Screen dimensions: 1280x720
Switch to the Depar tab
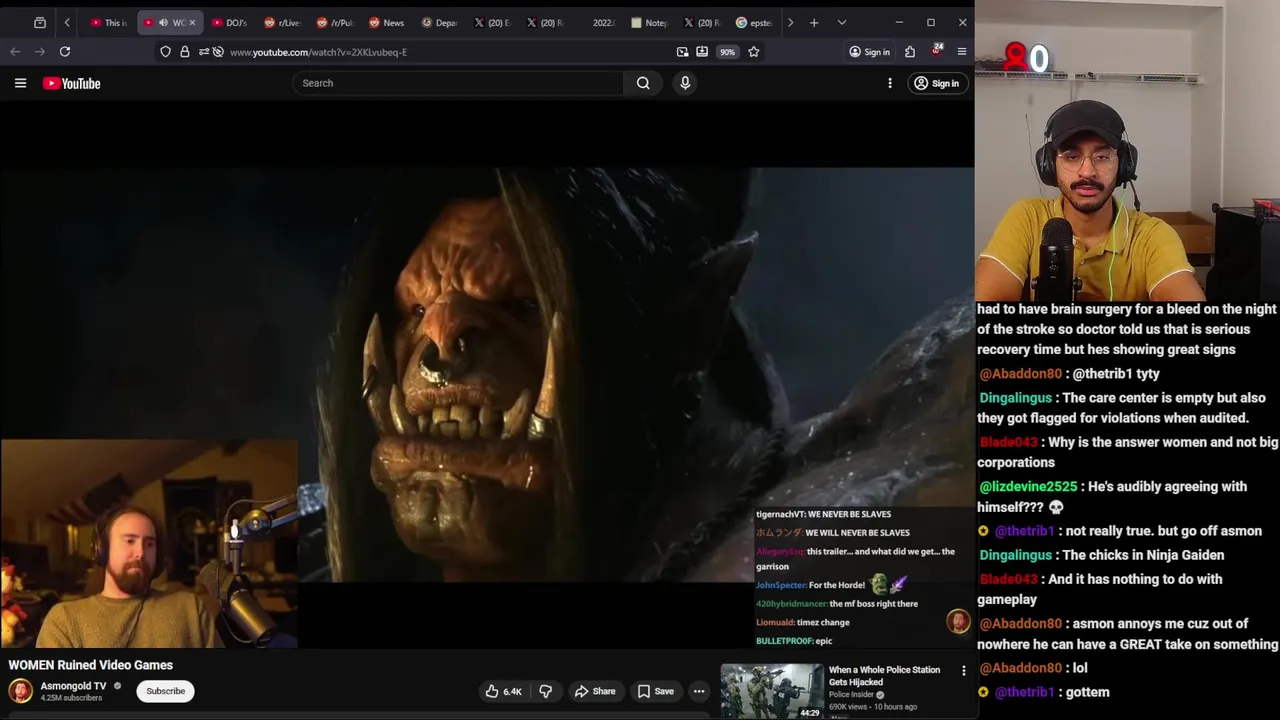pyautogui.click(x=440, y=22)
